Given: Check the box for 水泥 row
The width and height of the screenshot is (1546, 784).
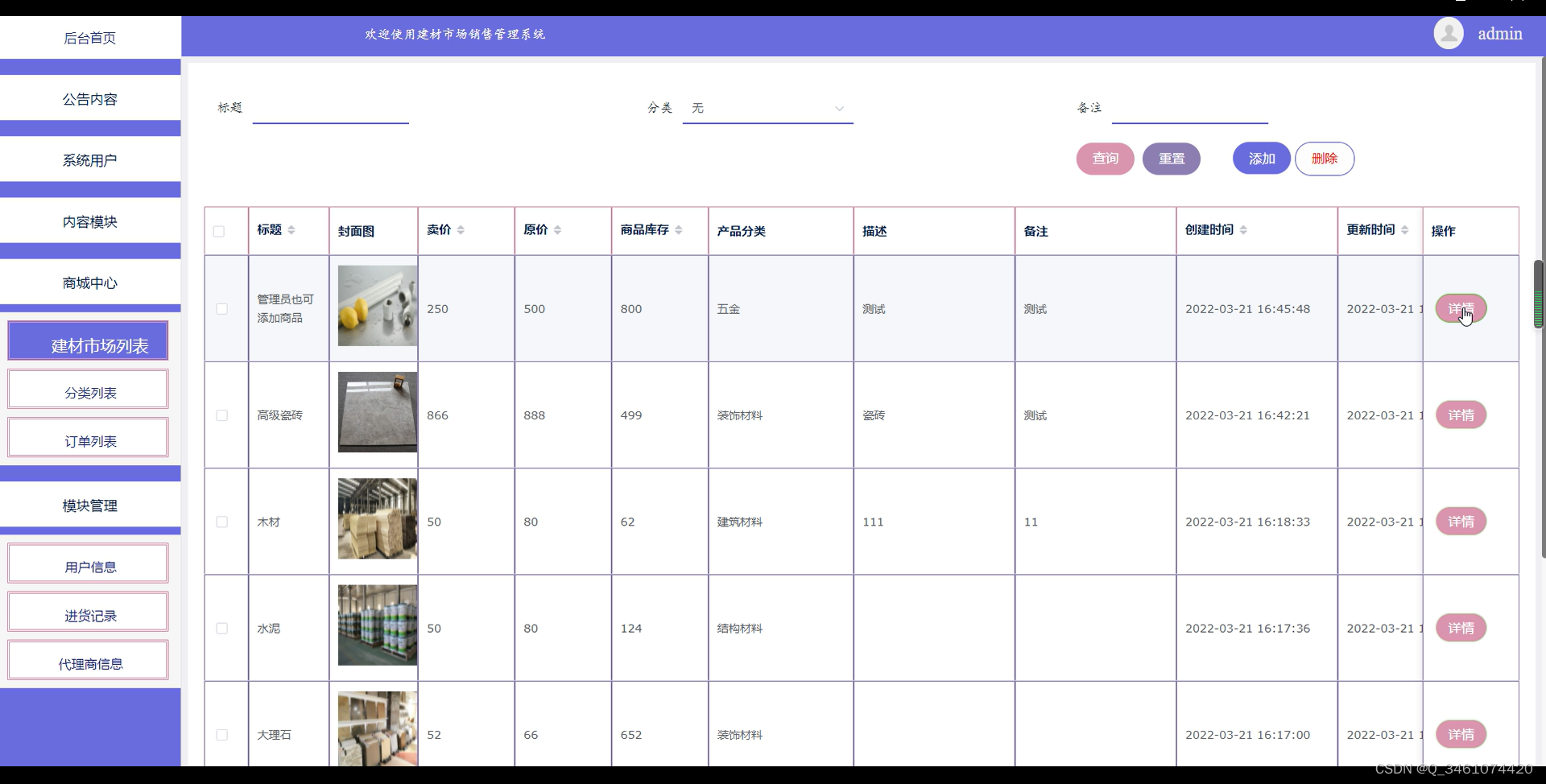Looking at the screenshot, I should (222, 629).
